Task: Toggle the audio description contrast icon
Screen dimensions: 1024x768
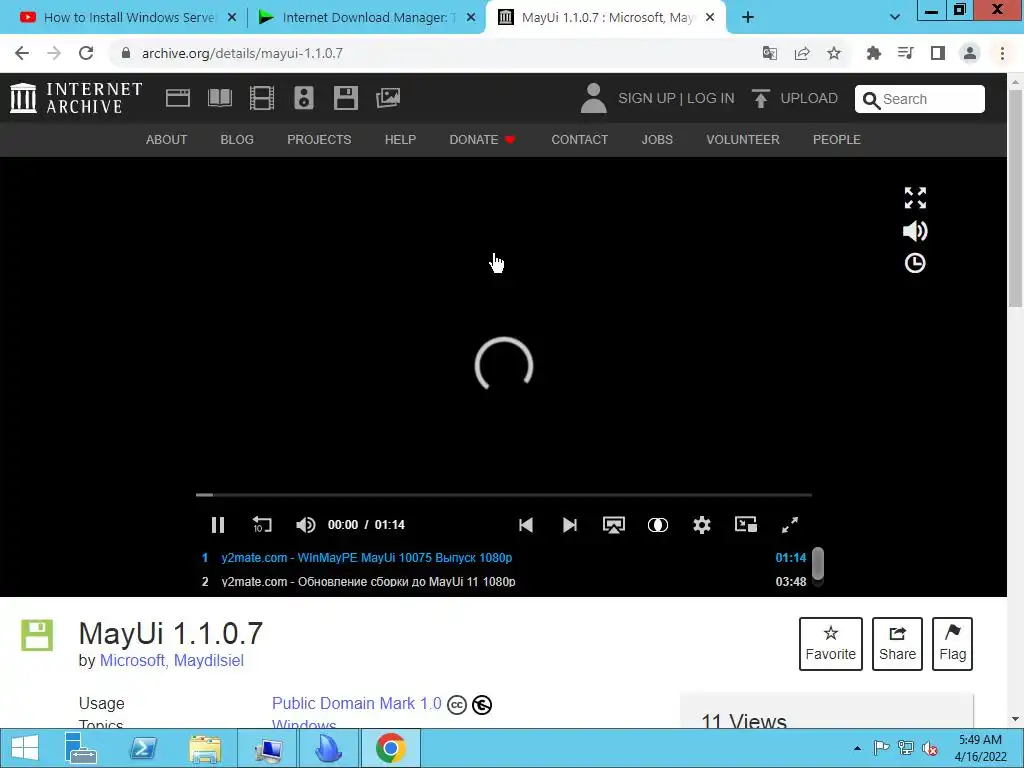Action: point(658,525)
